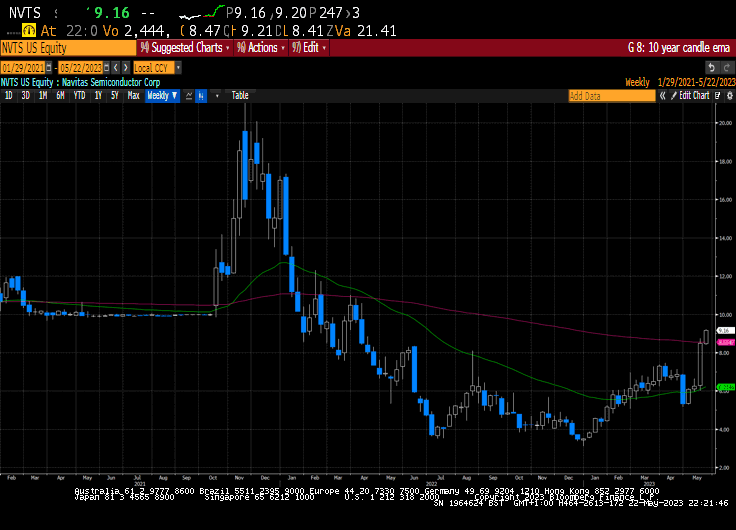This screenshot has height=530, width=736.
Task: Click the 9.16 last price axis label
Action: click(725, 330)
